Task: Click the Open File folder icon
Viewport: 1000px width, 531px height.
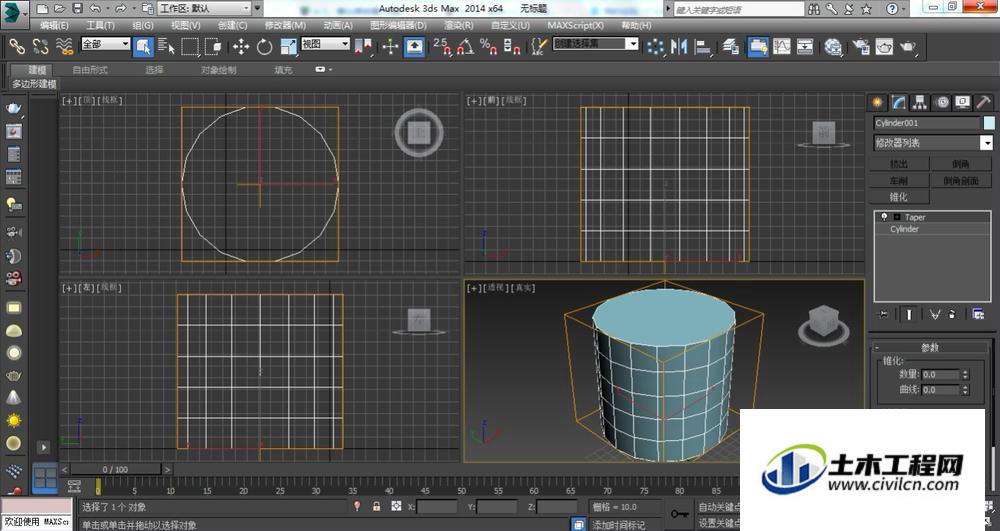Action: (59, 9)
